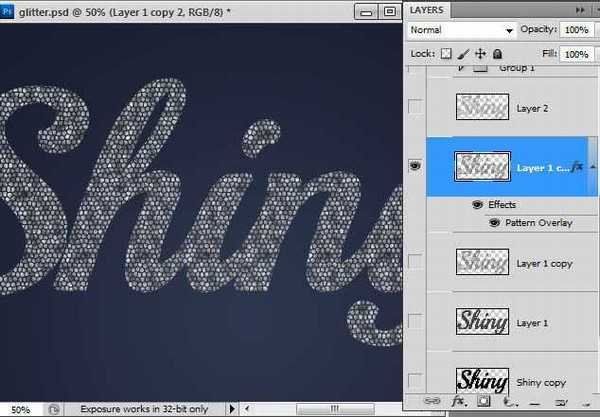Image resolution: width=600 pixels, height=417 pixels.
Task: Switch to the LAYERS tab
Action: 427,10
